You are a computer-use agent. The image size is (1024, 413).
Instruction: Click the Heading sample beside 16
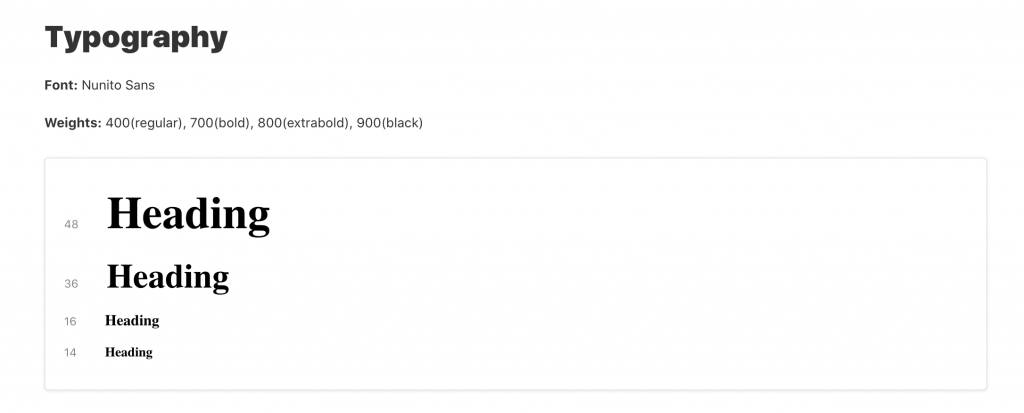pyautogui.click(x=132, y=321)
